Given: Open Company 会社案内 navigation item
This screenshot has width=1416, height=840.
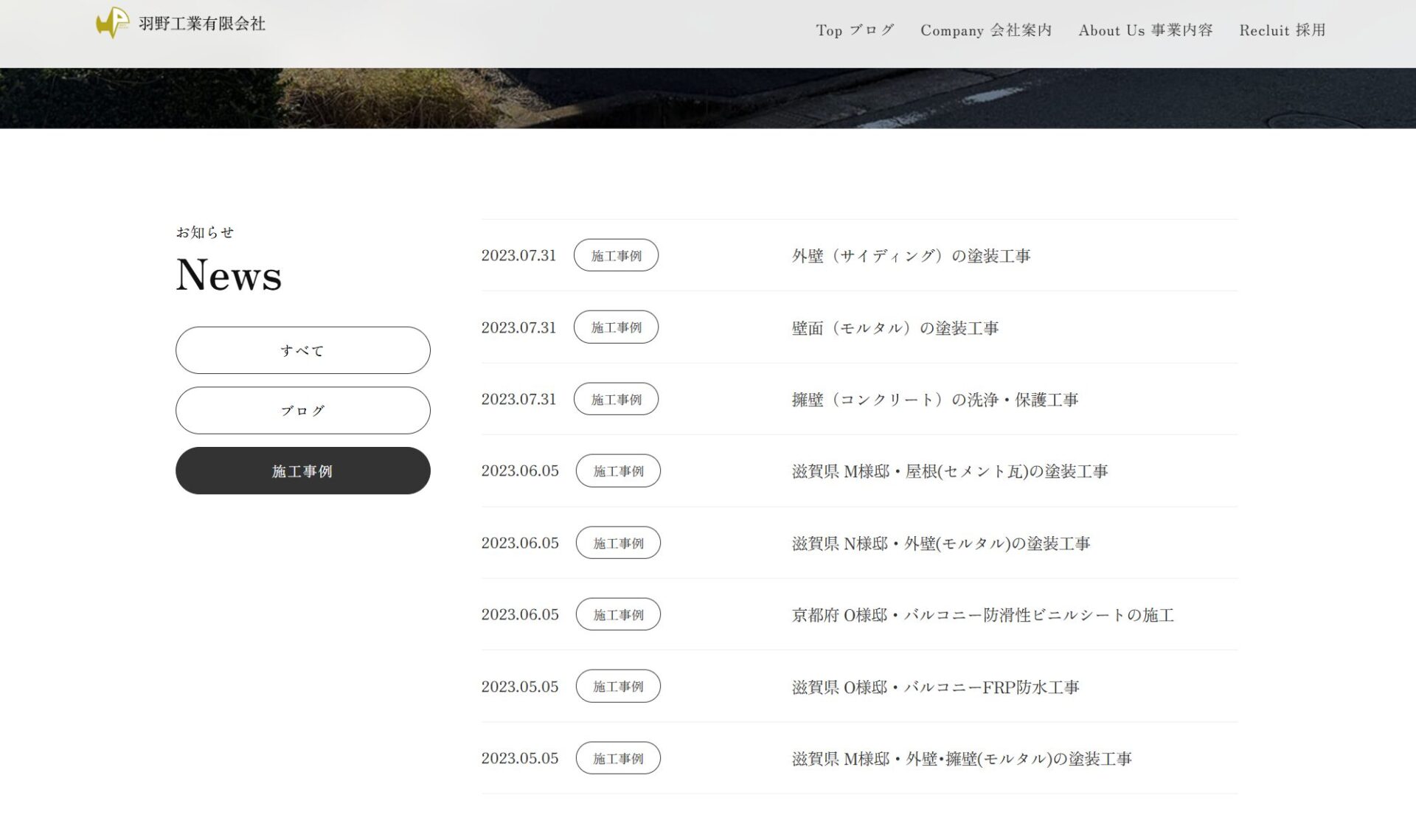Looking at the screenshot, I should pyautogui.click(x=985, y=30).
